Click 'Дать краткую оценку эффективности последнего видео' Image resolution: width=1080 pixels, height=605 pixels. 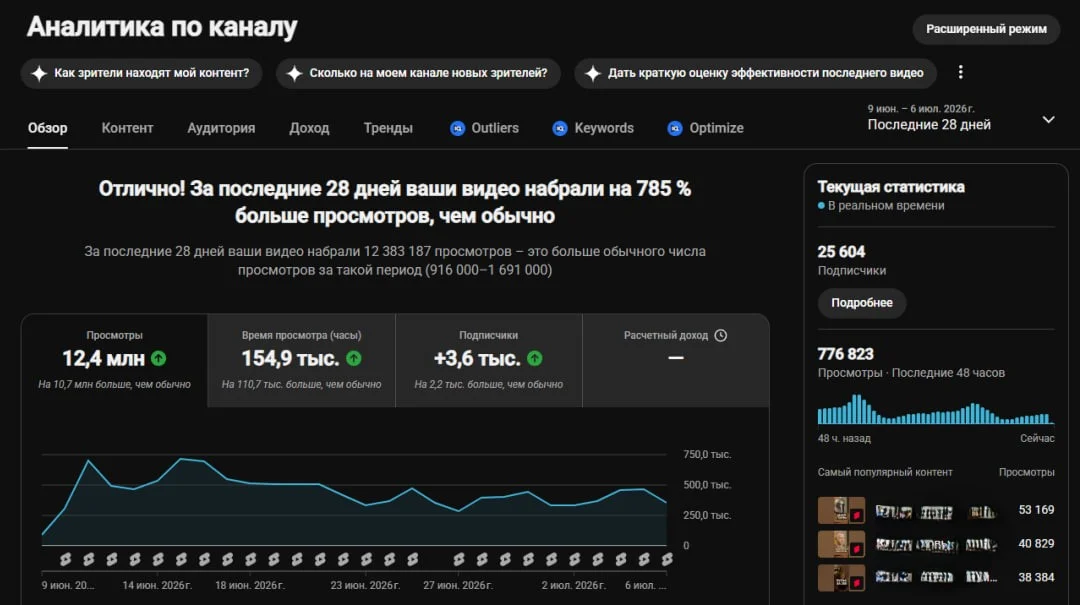pyautogui.click(x=756, y=73)
